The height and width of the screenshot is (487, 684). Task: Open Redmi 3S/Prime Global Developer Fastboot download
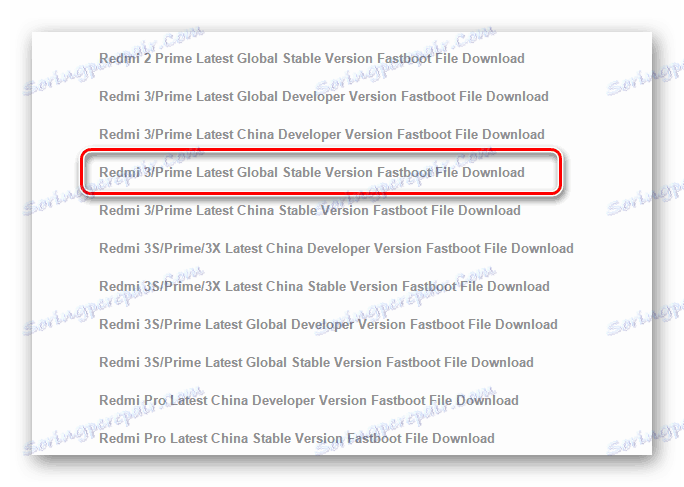(x=328, y=324)
